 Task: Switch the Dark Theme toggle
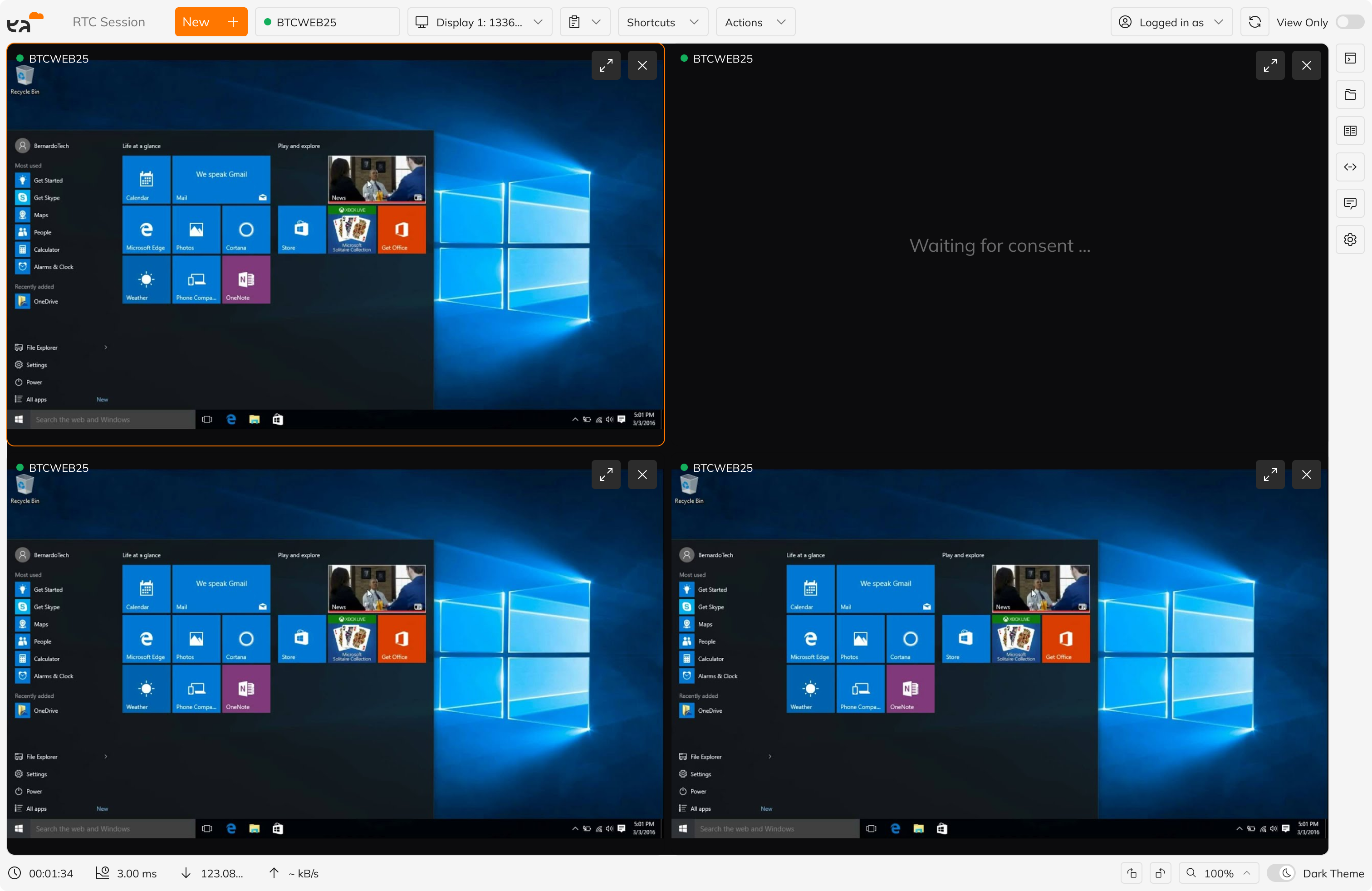(1282, 873)
